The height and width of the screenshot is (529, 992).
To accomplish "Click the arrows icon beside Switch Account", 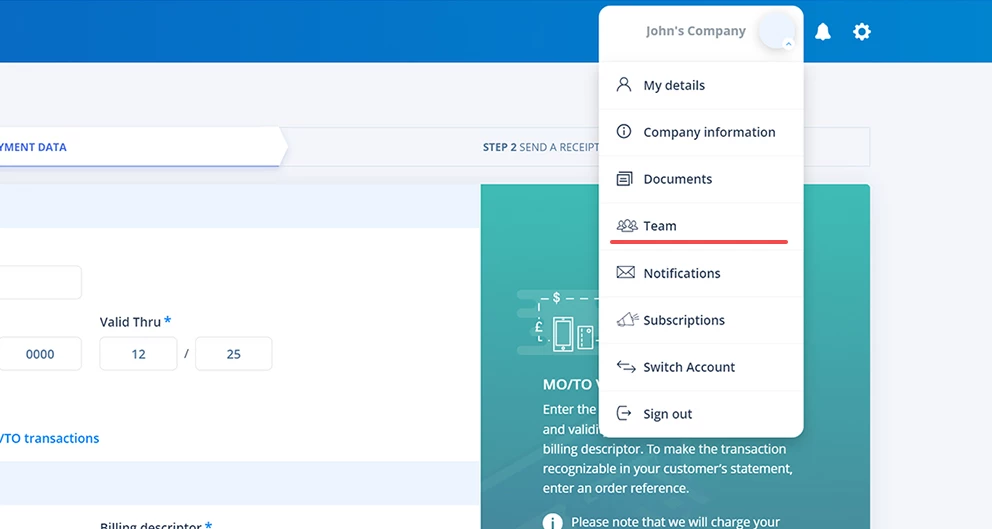I will click(626, 367).
